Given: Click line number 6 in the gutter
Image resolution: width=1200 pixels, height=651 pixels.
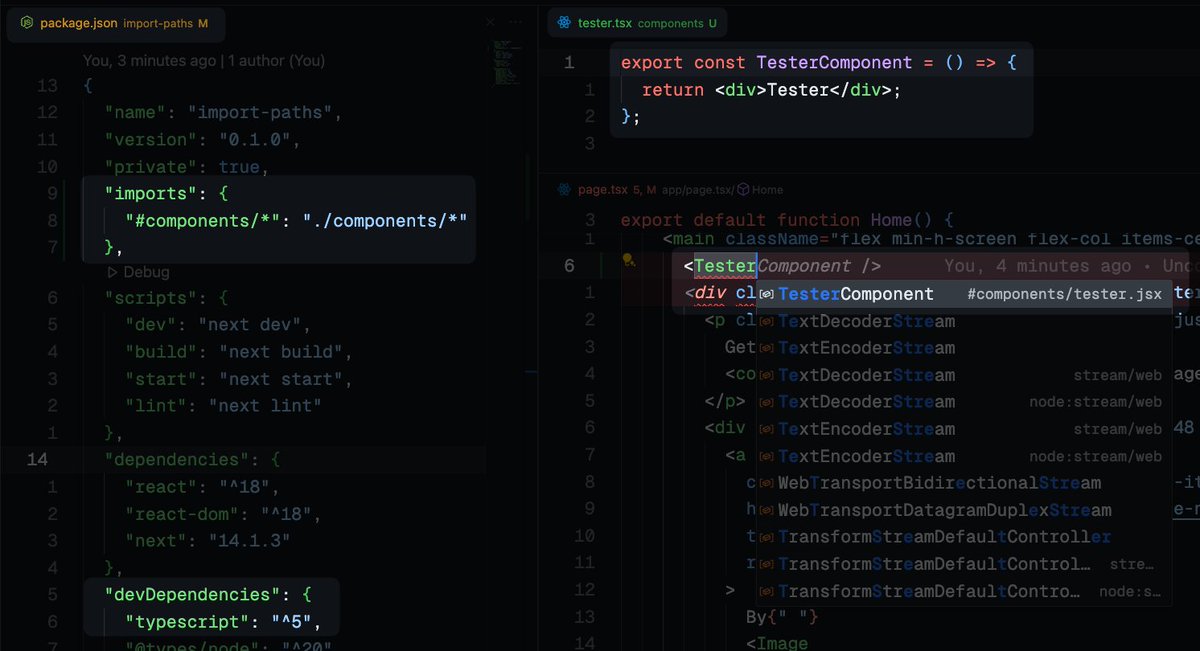Looking at the screenshot, I should click(x=568, y=265).
